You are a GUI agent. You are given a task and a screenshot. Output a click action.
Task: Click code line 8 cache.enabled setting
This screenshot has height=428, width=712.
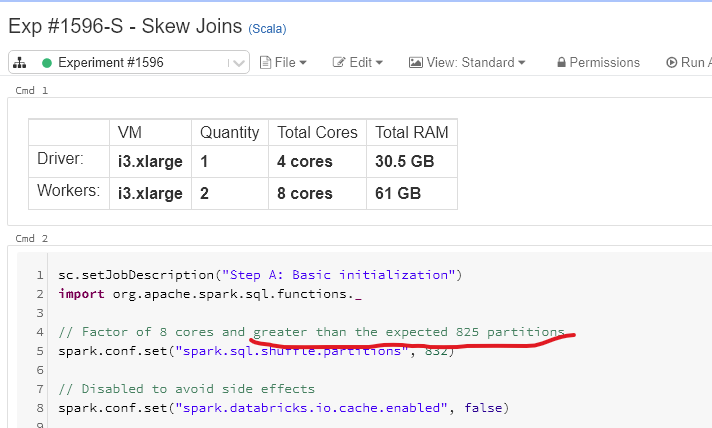click(282, 408)
